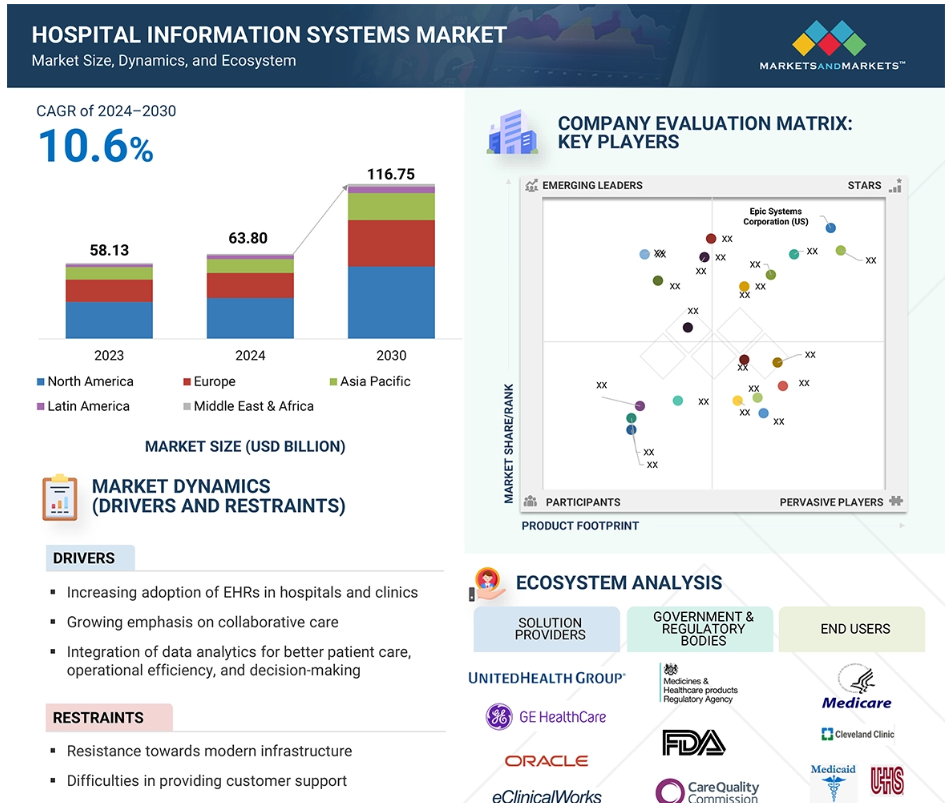Screen dimensions: 950x803
Task: Click the "MARKET SIZE (USD BILLION)" caption
Action: 245,447
